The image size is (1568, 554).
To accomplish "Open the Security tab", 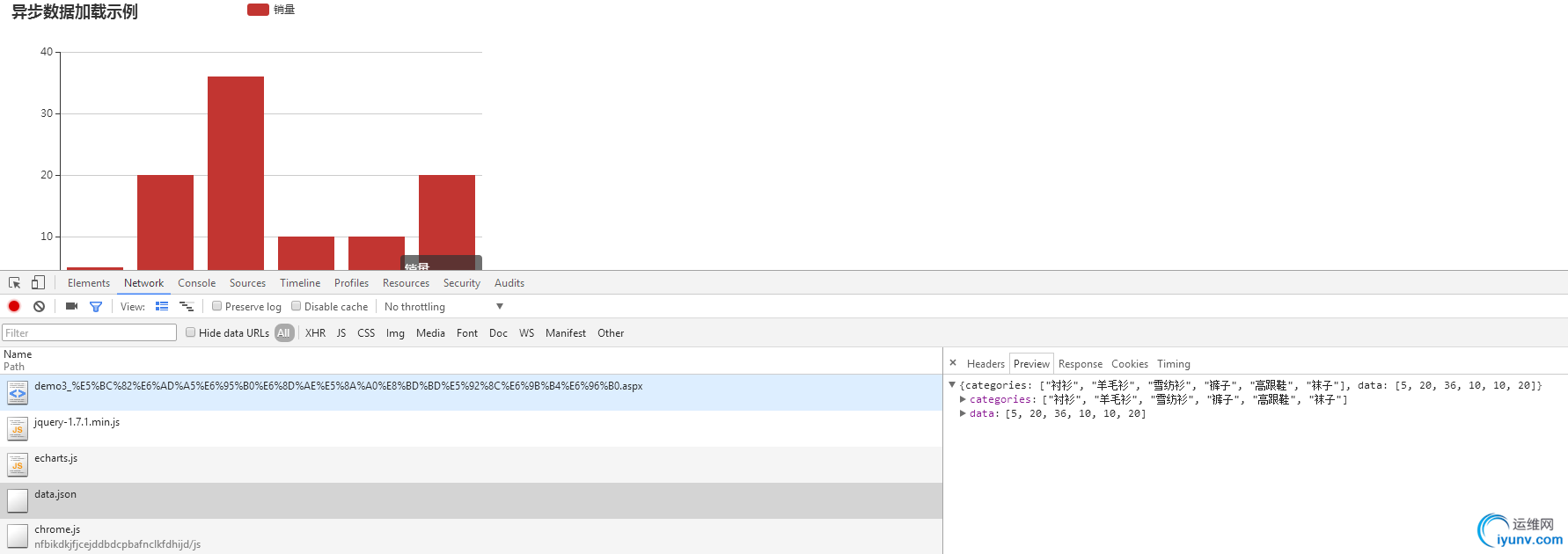I will coord(462,283).
